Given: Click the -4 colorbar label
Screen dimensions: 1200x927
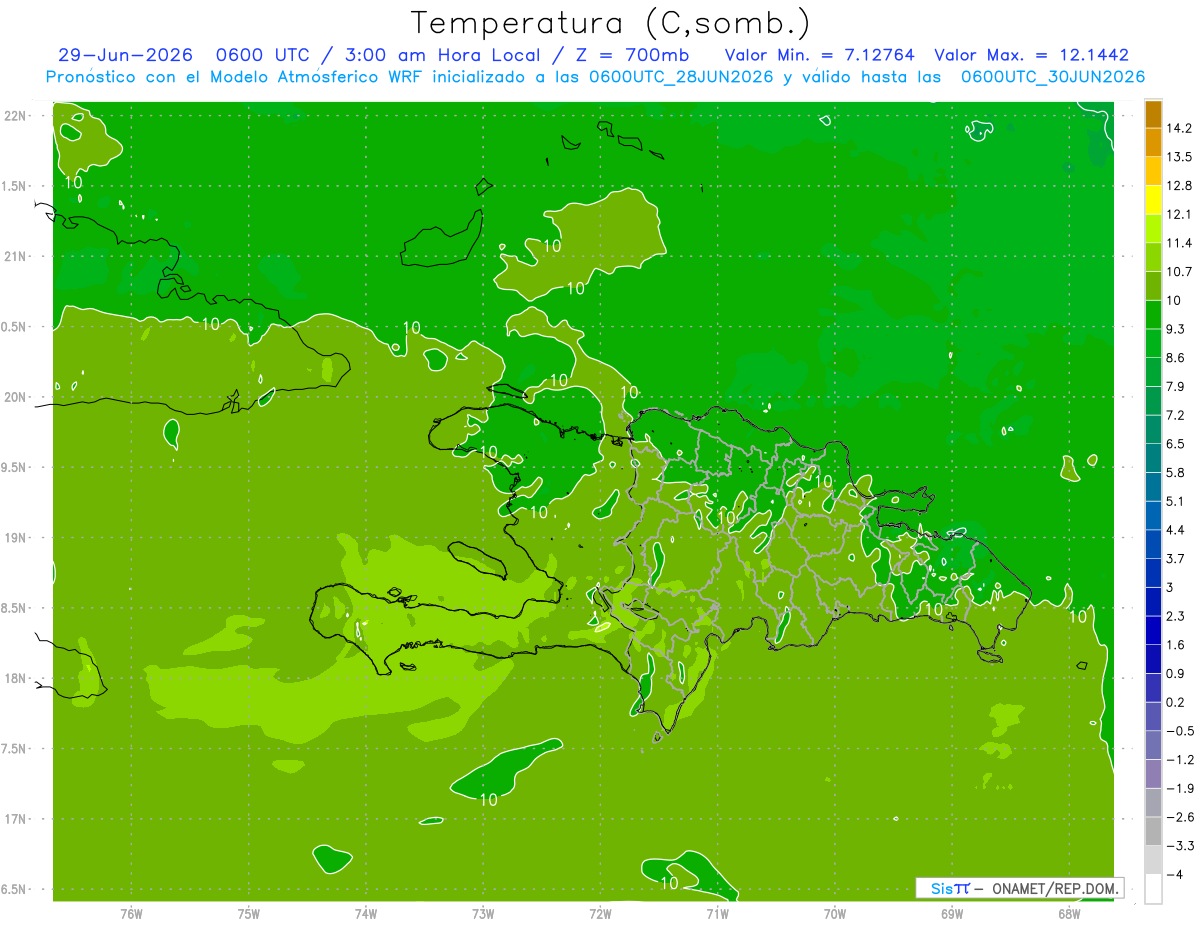Looking at the screenshot, I should coord(1175,874).
